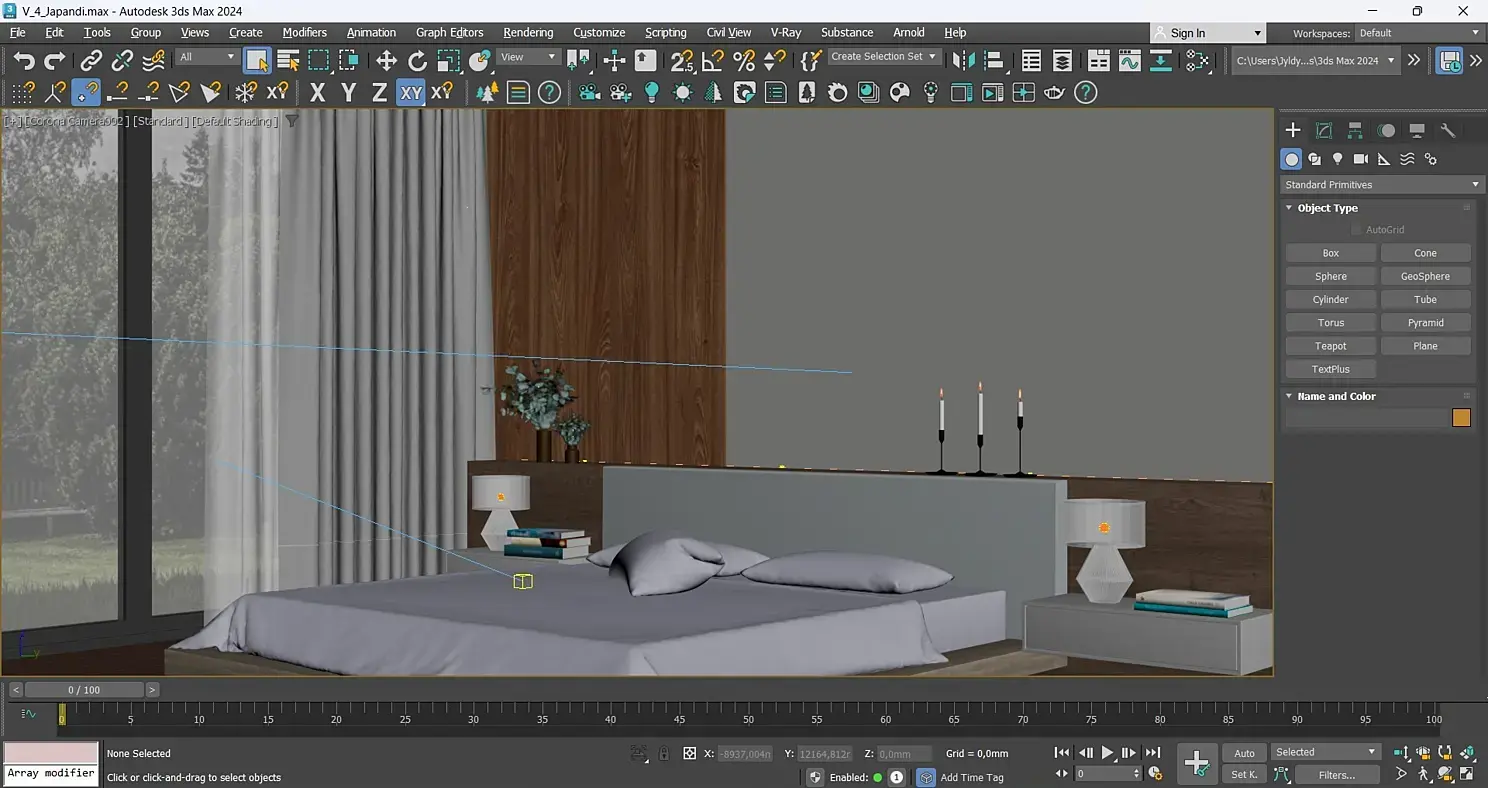
Task: Toggle the Auto key mode button
Action: pyautogui.click(x=1244, y=753)
